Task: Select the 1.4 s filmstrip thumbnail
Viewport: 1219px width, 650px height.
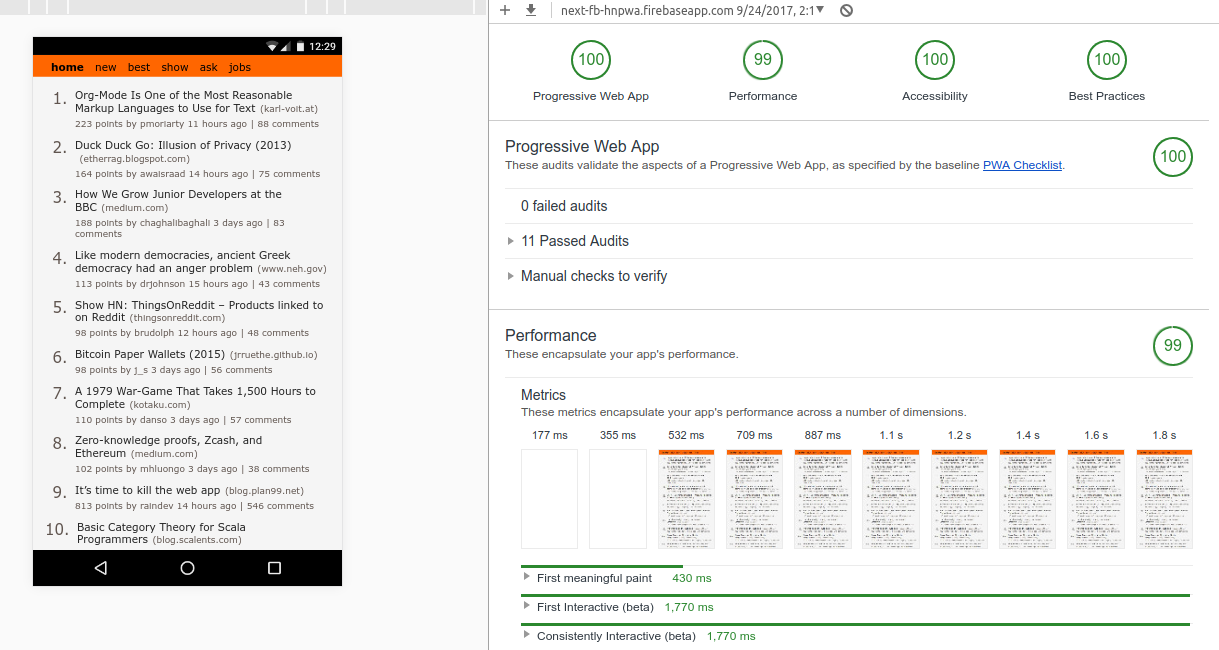Action: point(1027,499)
